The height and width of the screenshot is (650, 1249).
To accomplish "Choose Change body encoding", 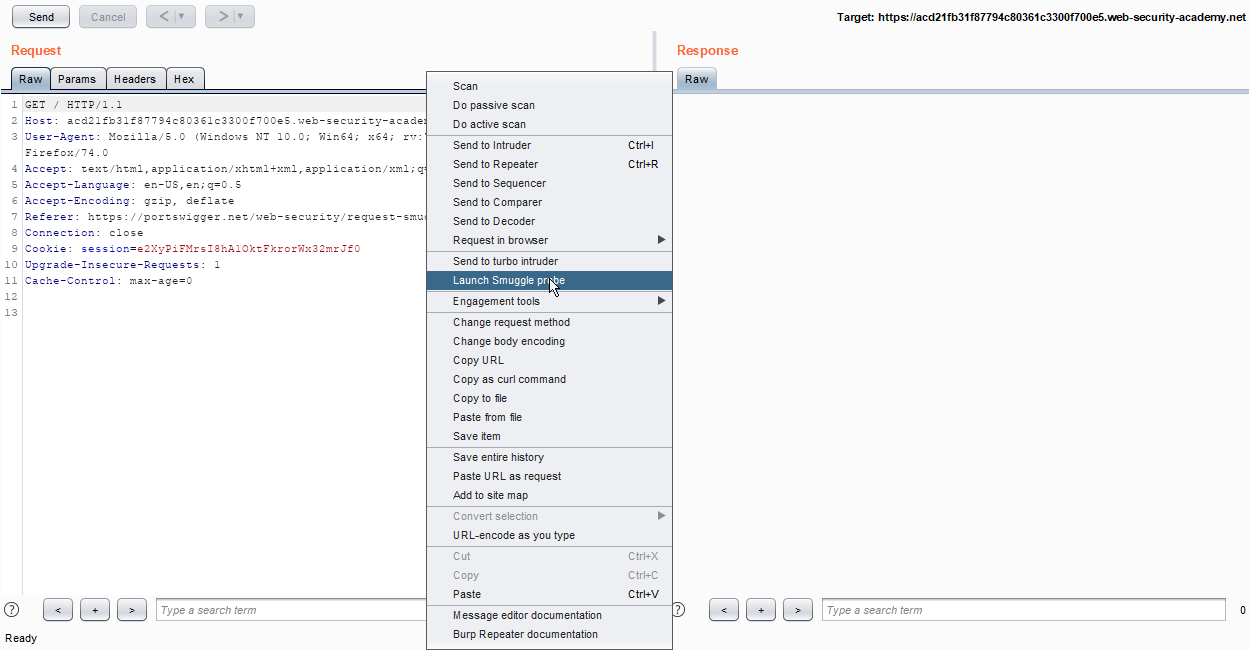I will click(x=549, y=341).
